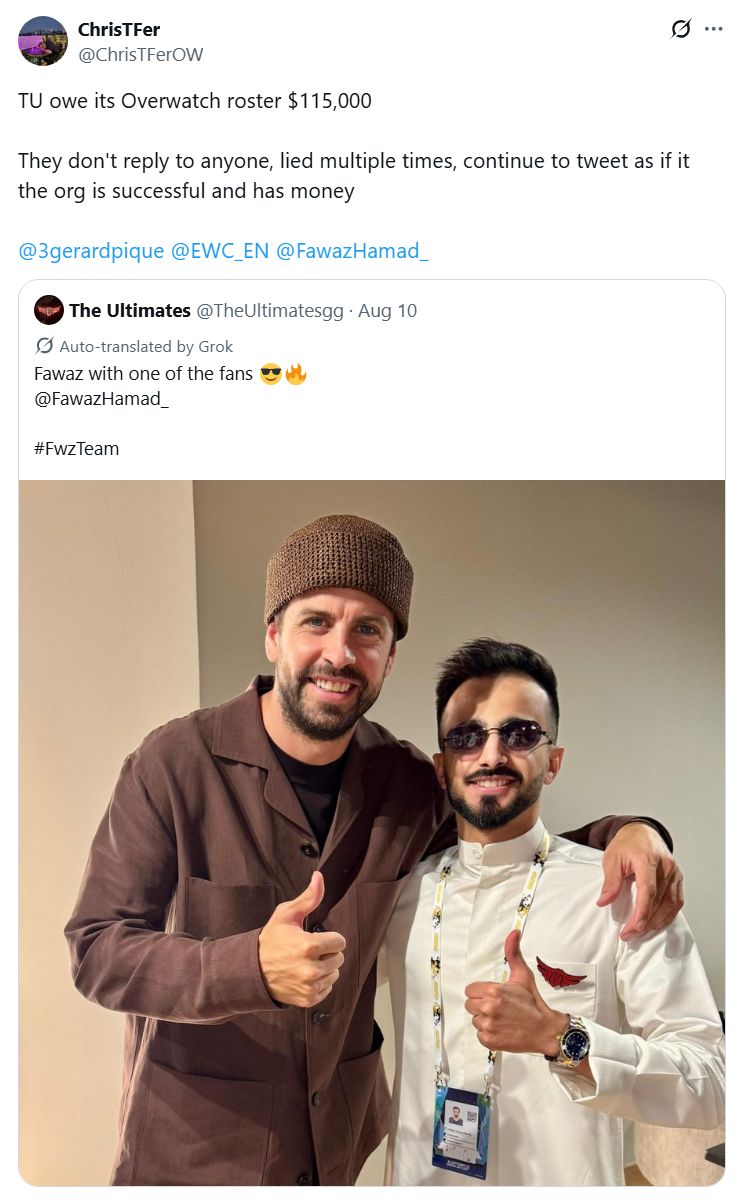Click 'Fawaz with one of the fans' text
Screen dimensions: 741x1203
click(144, 375)
